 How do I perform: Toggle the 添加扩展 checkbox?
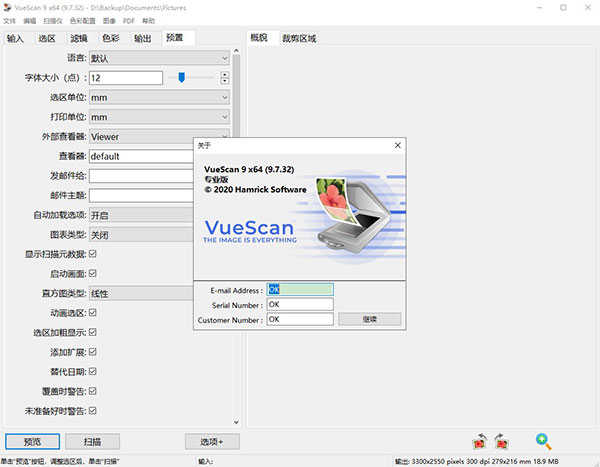coord(93,352)
